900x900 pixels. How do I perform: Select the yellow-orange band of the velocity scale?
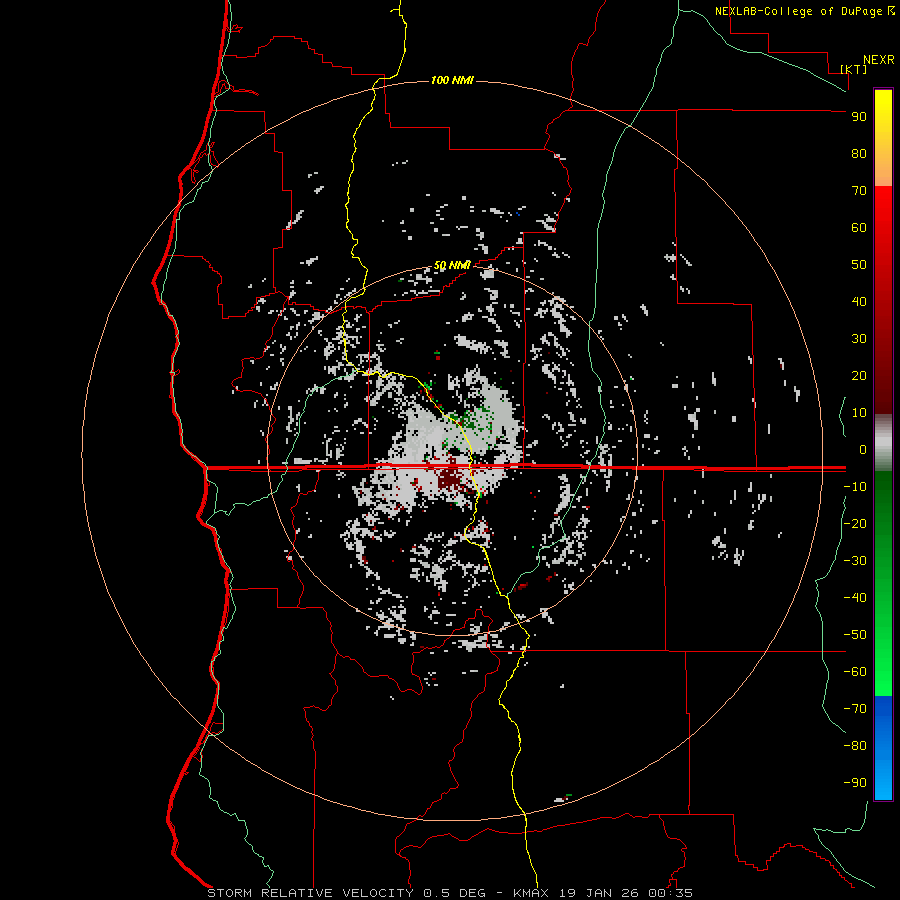point(883,138)
